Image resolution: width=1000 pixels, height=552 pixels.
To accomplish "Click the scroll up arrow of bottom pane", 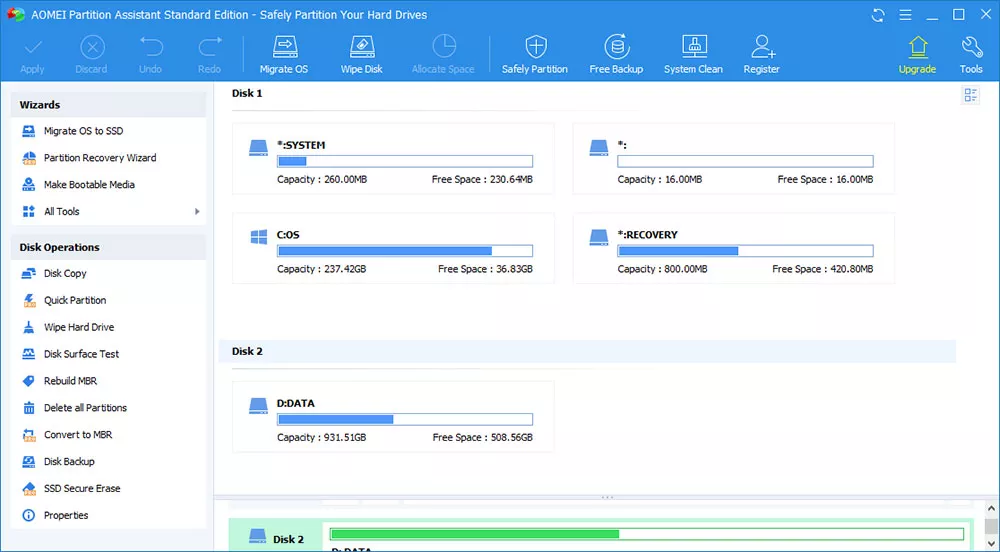I will pyautogui.click(x=991, y=509).
